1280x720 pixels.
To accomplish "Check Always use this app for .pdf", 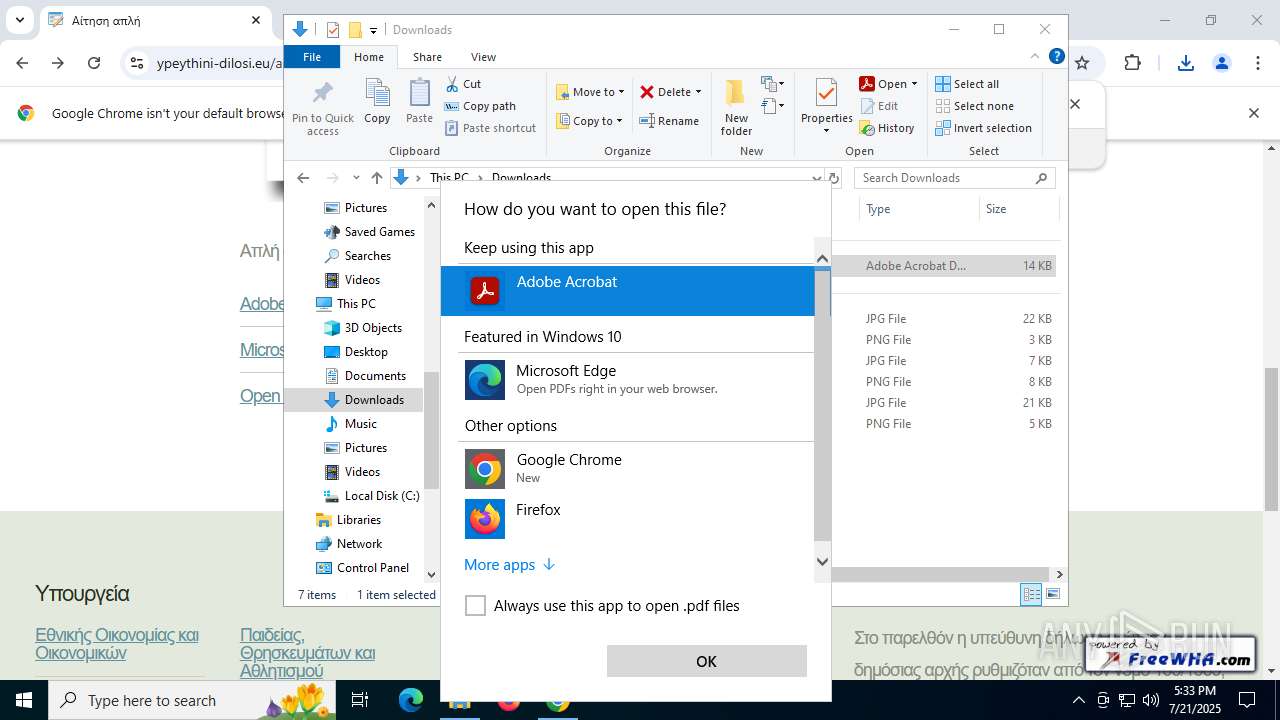I will [x=476, y=606].
